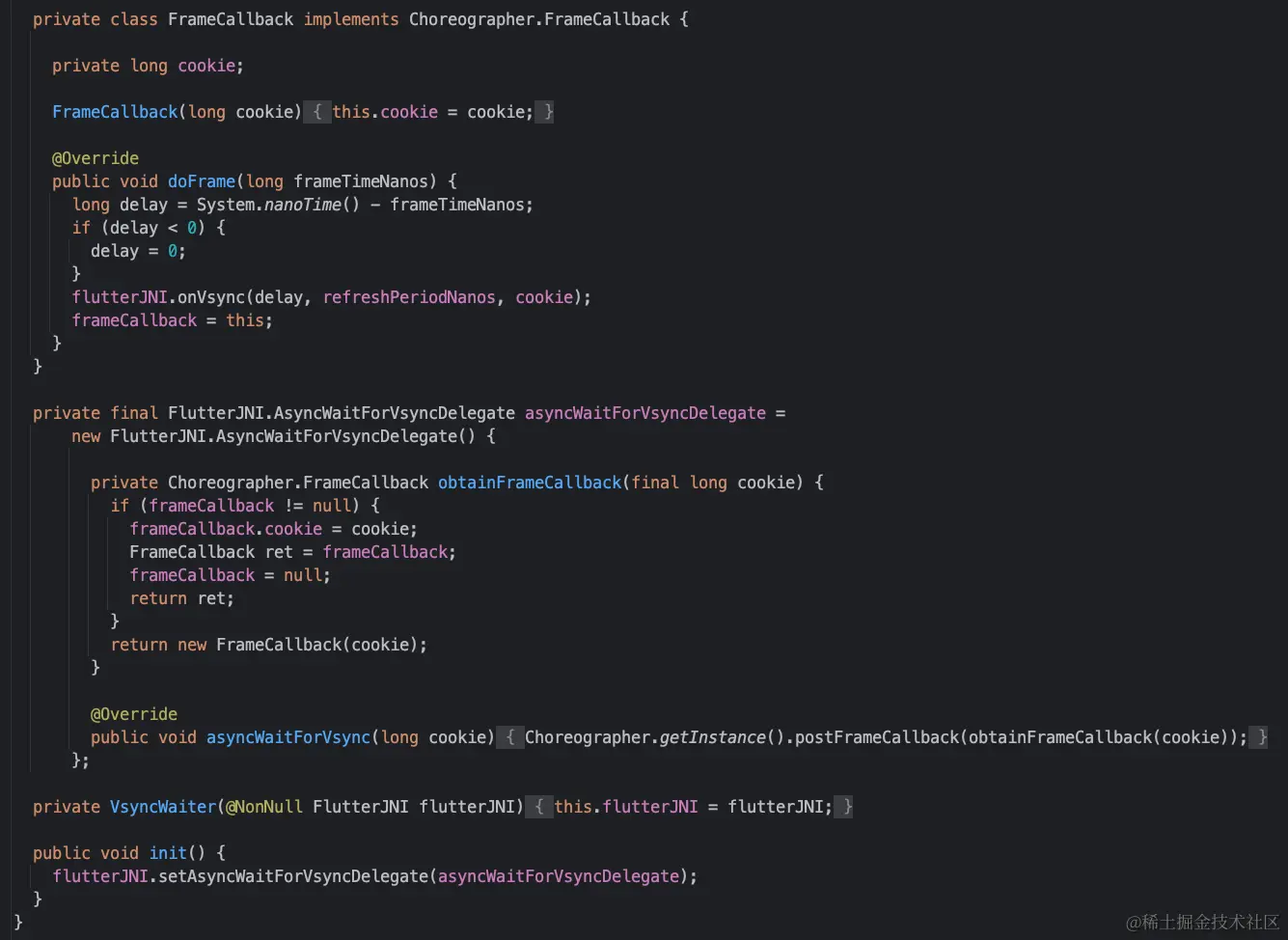The image size is (1288, 940).
Task: Click the @Override annotation above asyncWaitForVsync
Action: [134, 714]
